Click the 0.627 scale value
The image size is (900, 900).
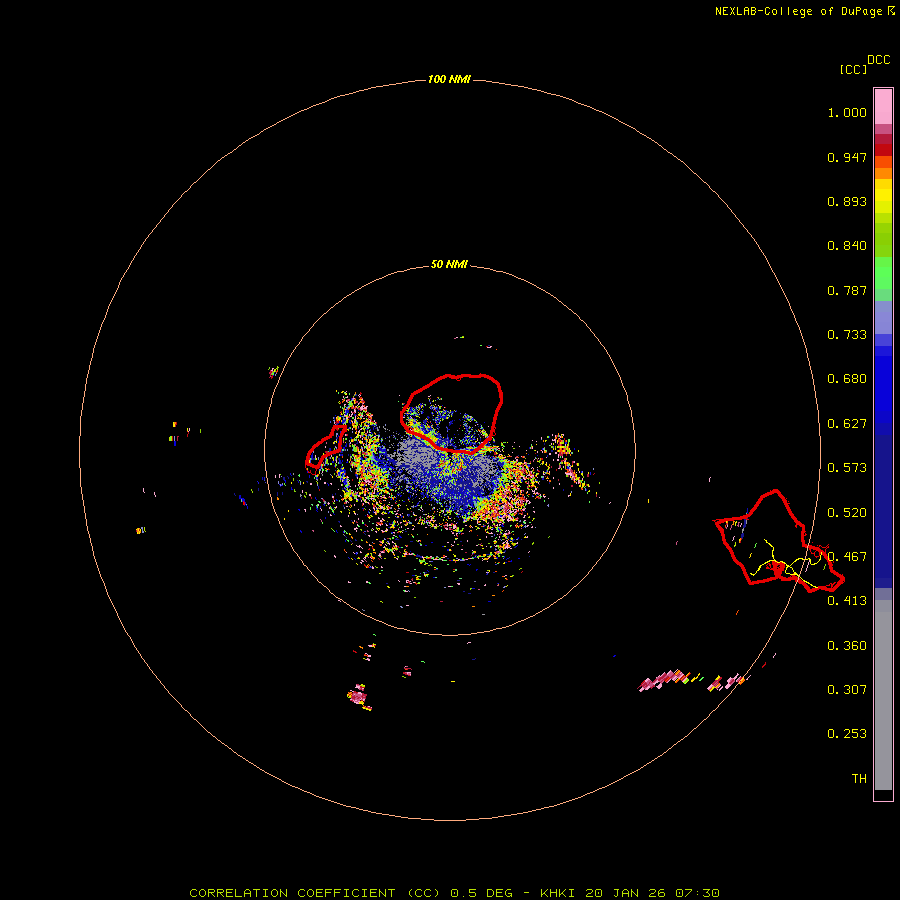[847, 424]
